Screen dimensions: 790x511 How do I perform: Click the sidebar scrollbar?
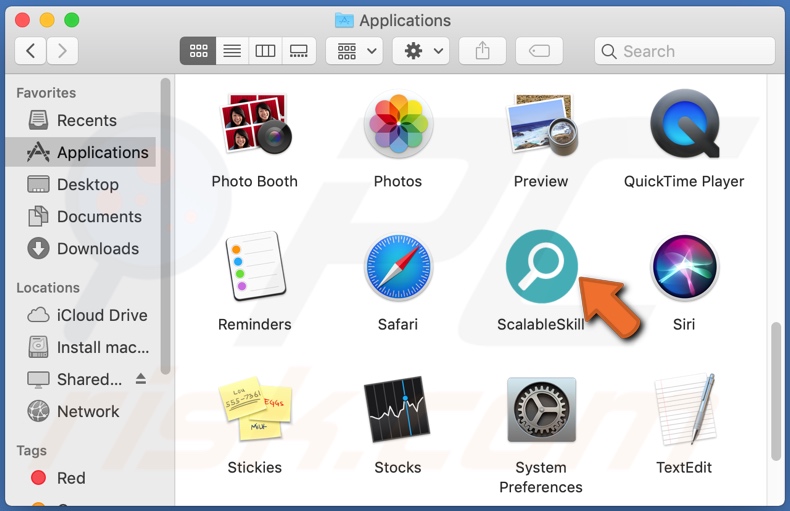click(x=165, y=226)
